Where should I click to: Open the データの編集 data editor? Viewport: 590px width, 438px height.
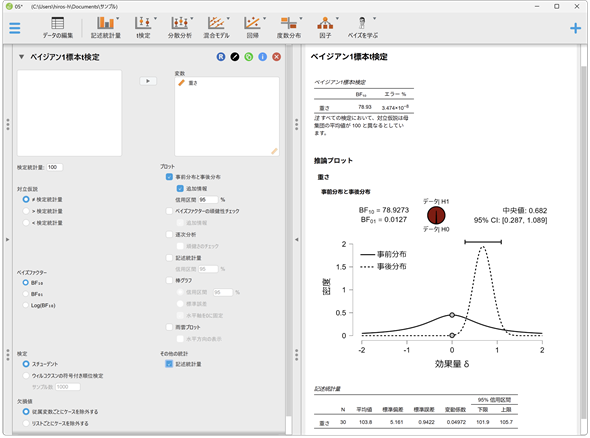[58, 27]
